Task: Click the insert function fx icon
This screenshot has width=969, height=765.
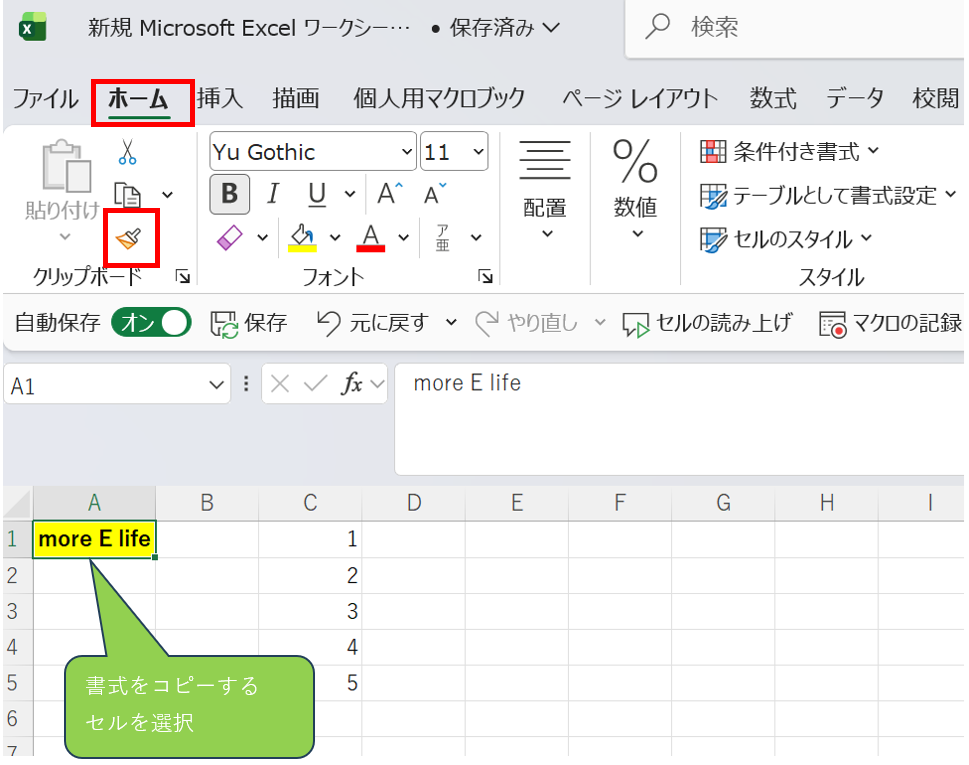Action: pyautogui.click(x=351, y=385)
